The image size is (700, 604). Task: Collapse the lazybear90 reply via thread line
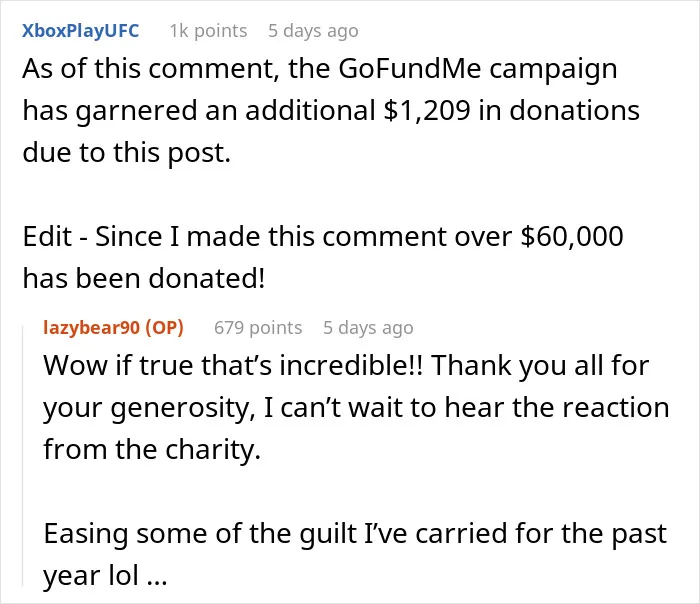[23, 455]
